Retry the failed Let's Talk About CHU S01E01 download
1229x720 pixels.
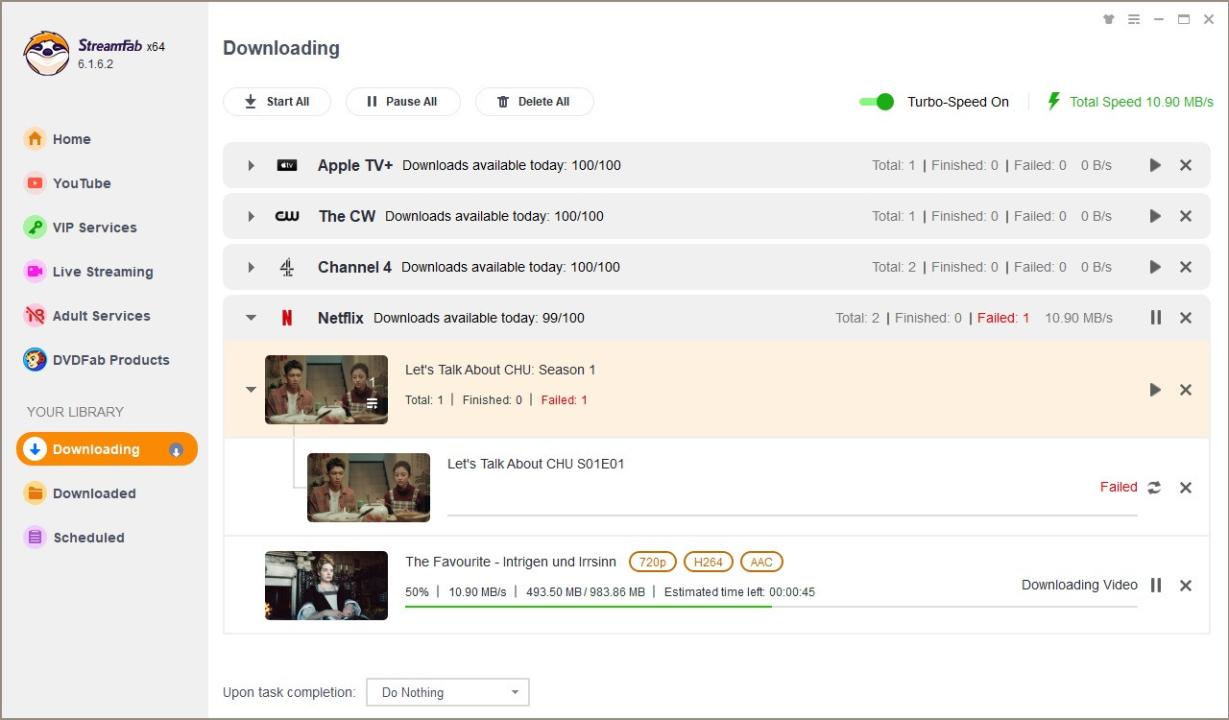(1154, 488)
